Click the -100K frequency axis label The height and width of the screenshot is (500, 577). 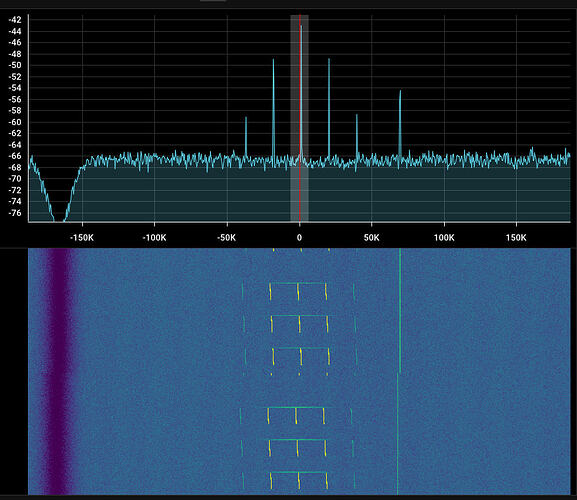(154, 238)
